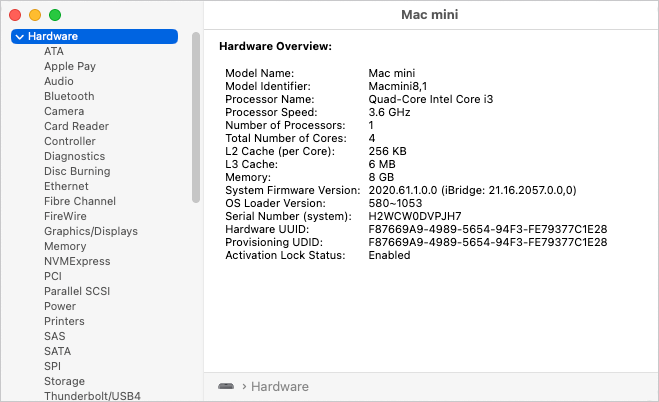This screenshot has height=402, width=659.
Task: Open the Apple Pay hardware entry
Action: click(70, 66)
